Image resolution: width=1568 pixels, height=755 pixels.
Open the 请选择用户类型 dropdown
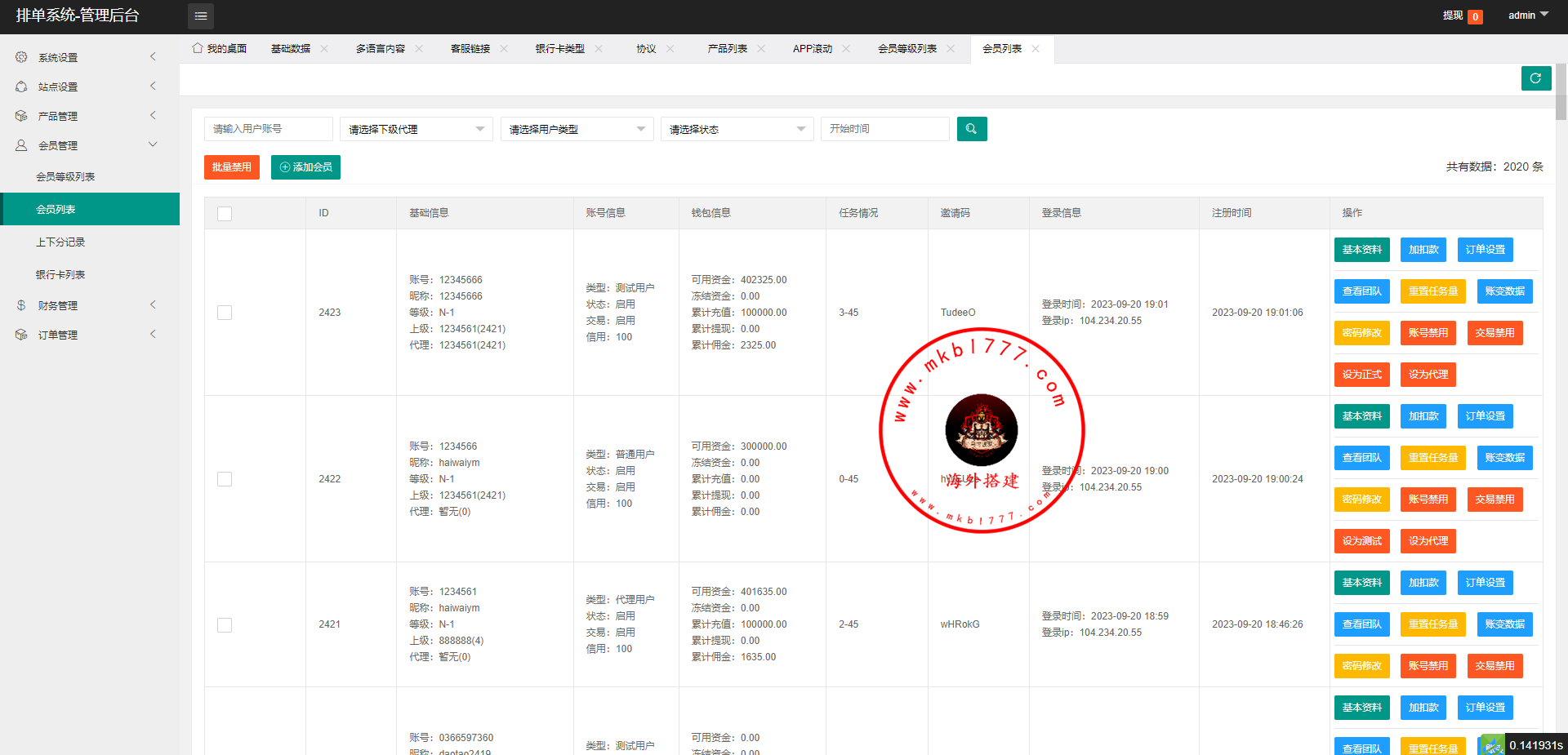[x=577, y=129]
